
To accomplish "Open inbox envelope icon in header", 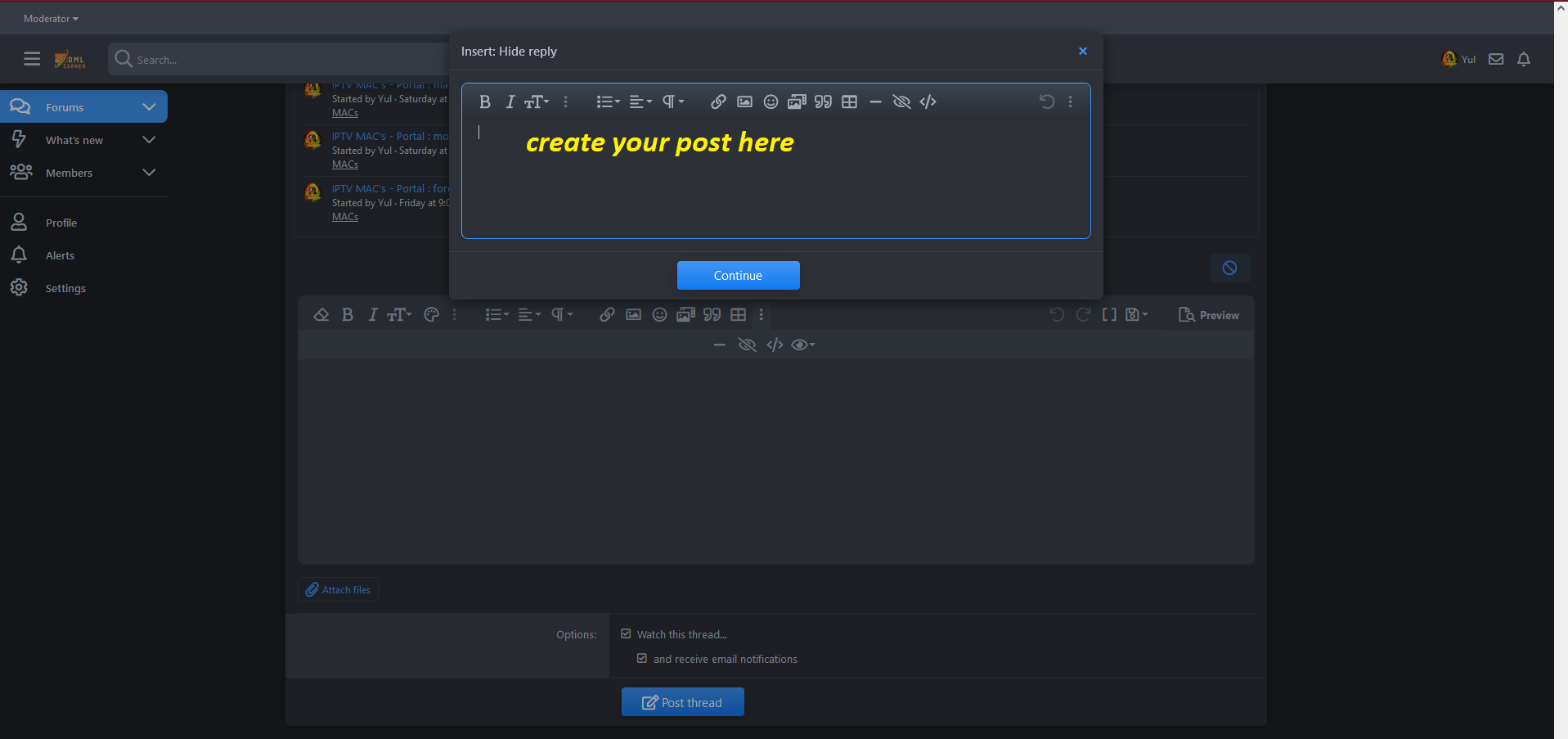I will [1496, 59].
